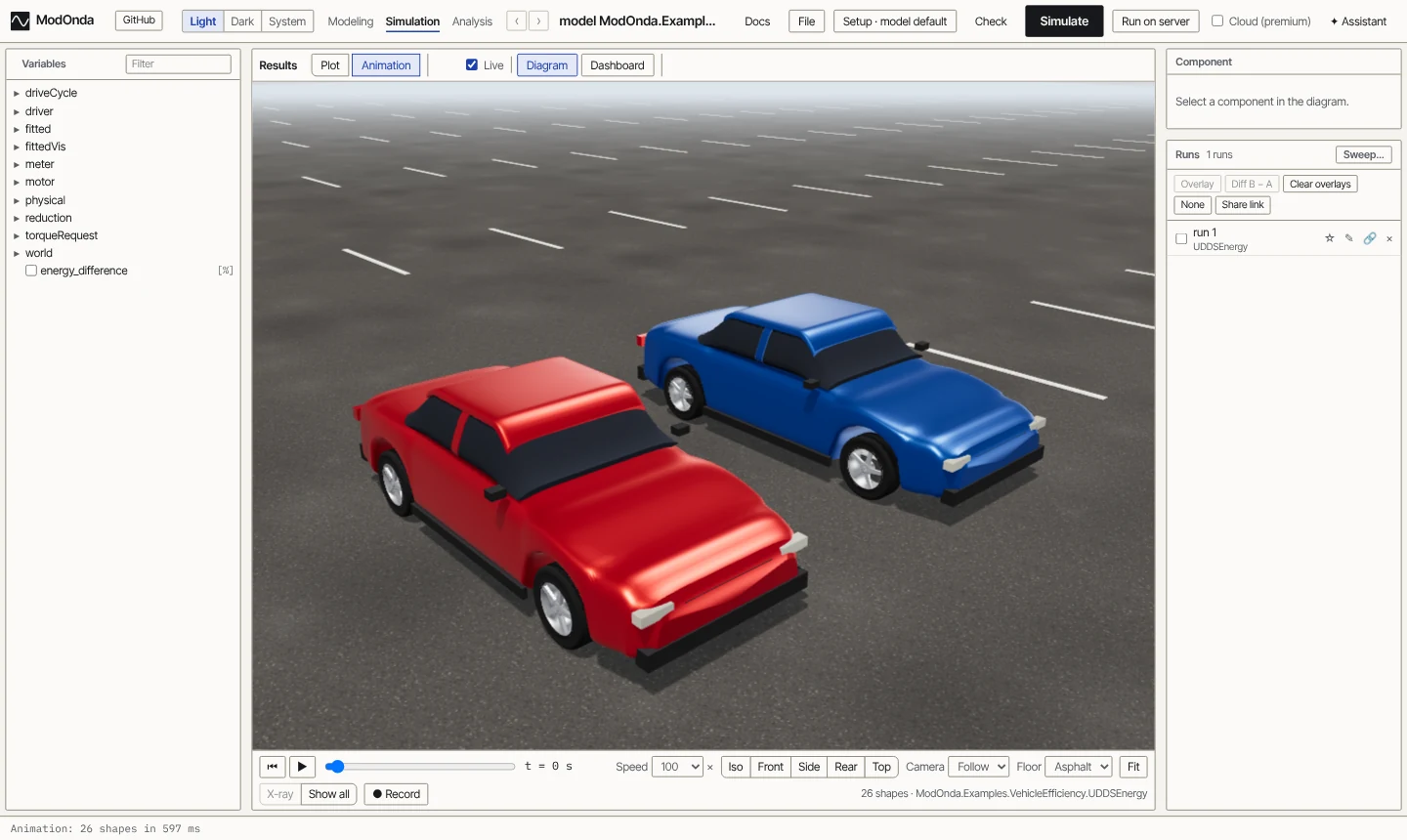The width and height of the screenshot is (1407, 840).
Task: Expand the torqueRequest variable node
Action: (x=17, y=235)
